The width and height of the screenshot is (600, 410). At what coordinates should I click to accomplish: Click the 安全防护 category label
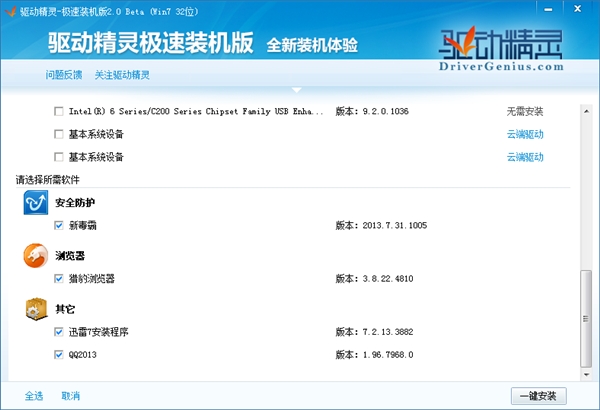pos(75,203)
